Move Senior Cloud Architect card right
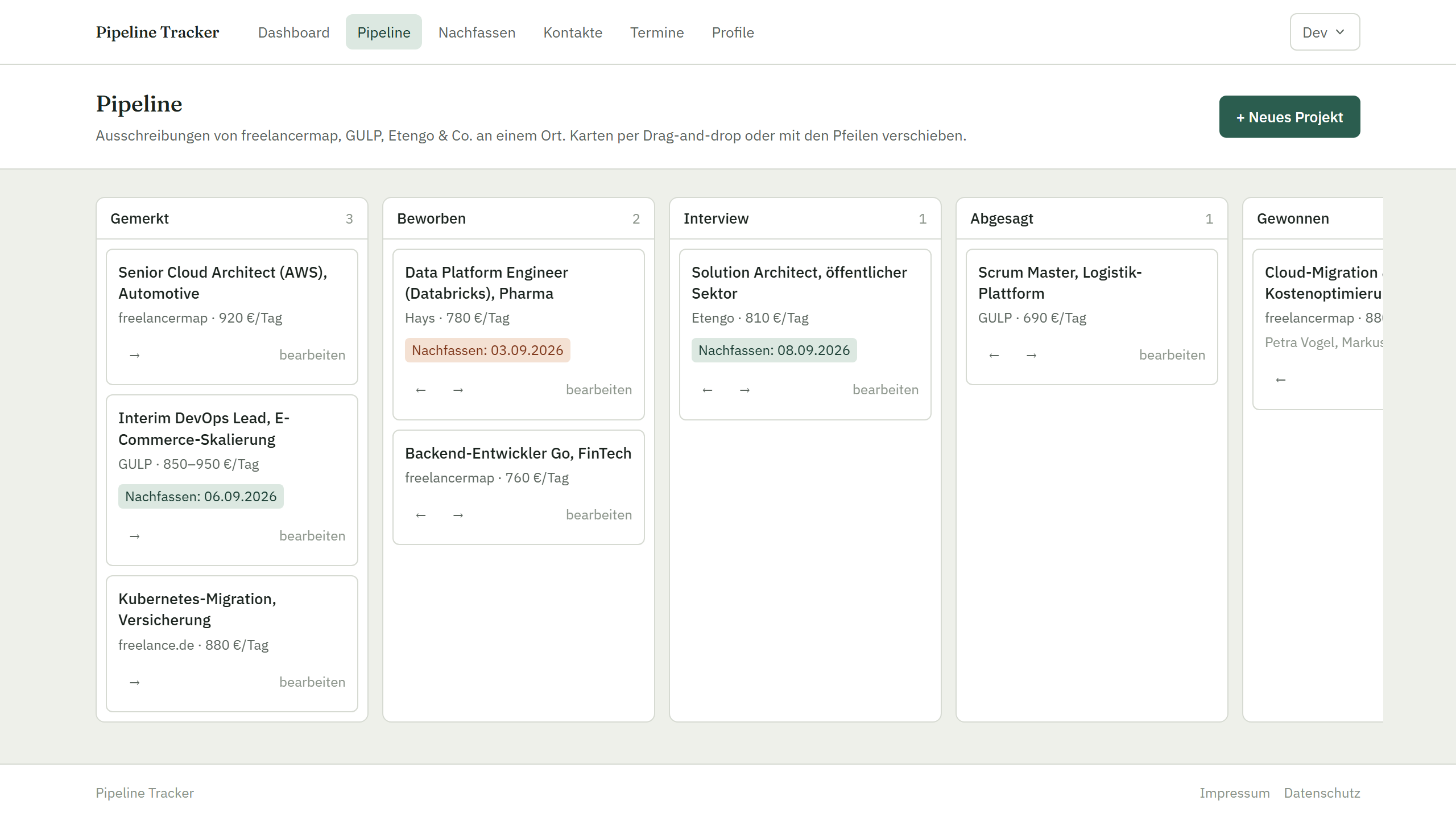Viewport: 1456px width, 817px height. 135,355
